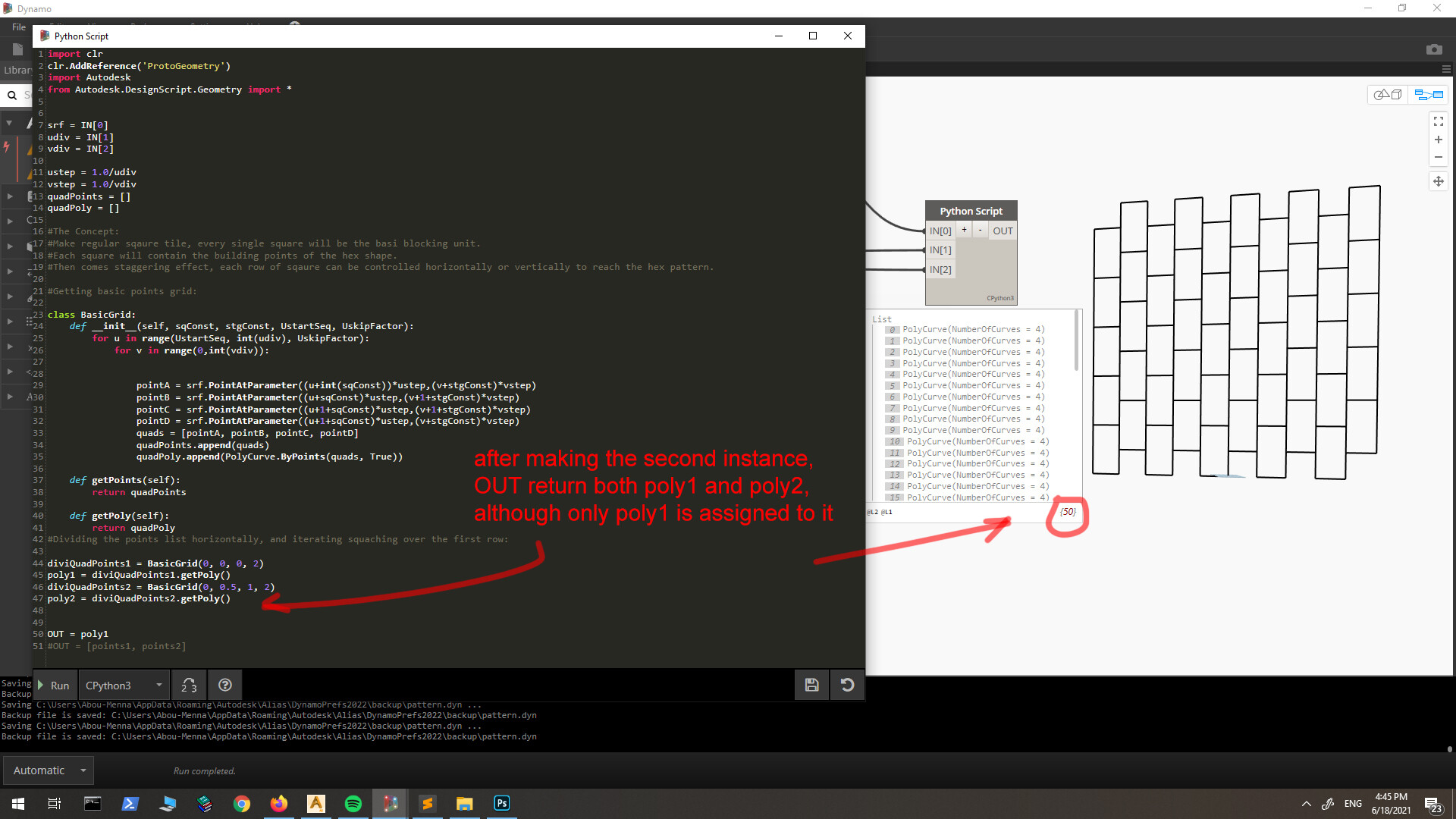Image resolution: width=1456 pixels, height=819 pixels.
Task: Open the Python 2 to 3 migration tool
Action: tap(188, 685)
